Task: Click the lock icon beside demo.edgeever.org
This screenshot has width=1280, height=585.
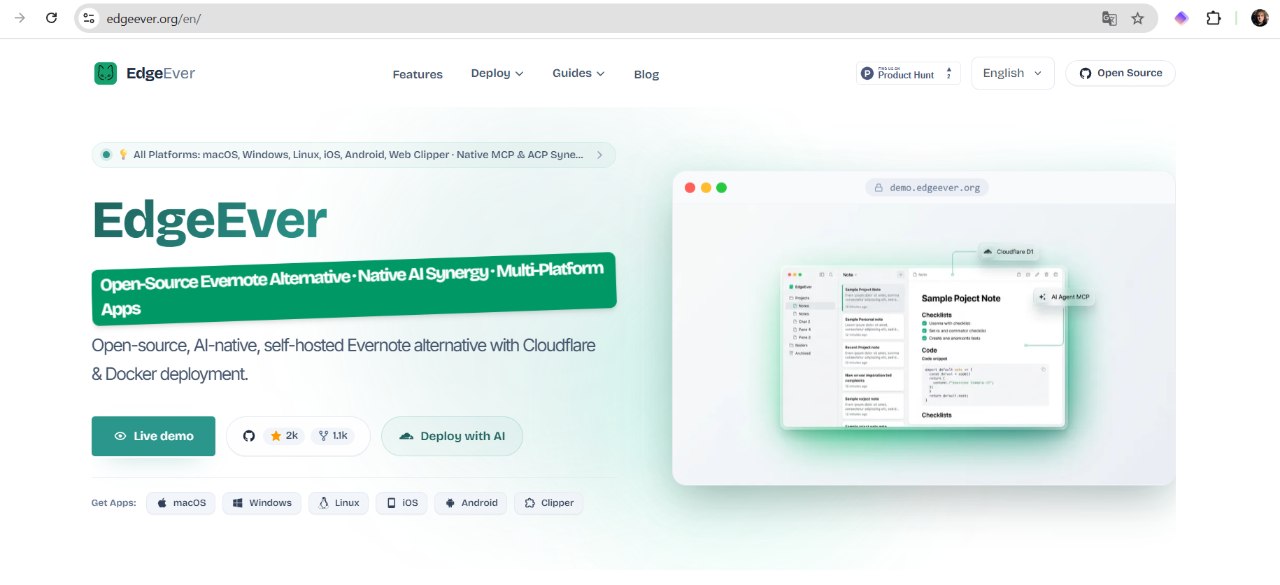Action: click(879, 187)
